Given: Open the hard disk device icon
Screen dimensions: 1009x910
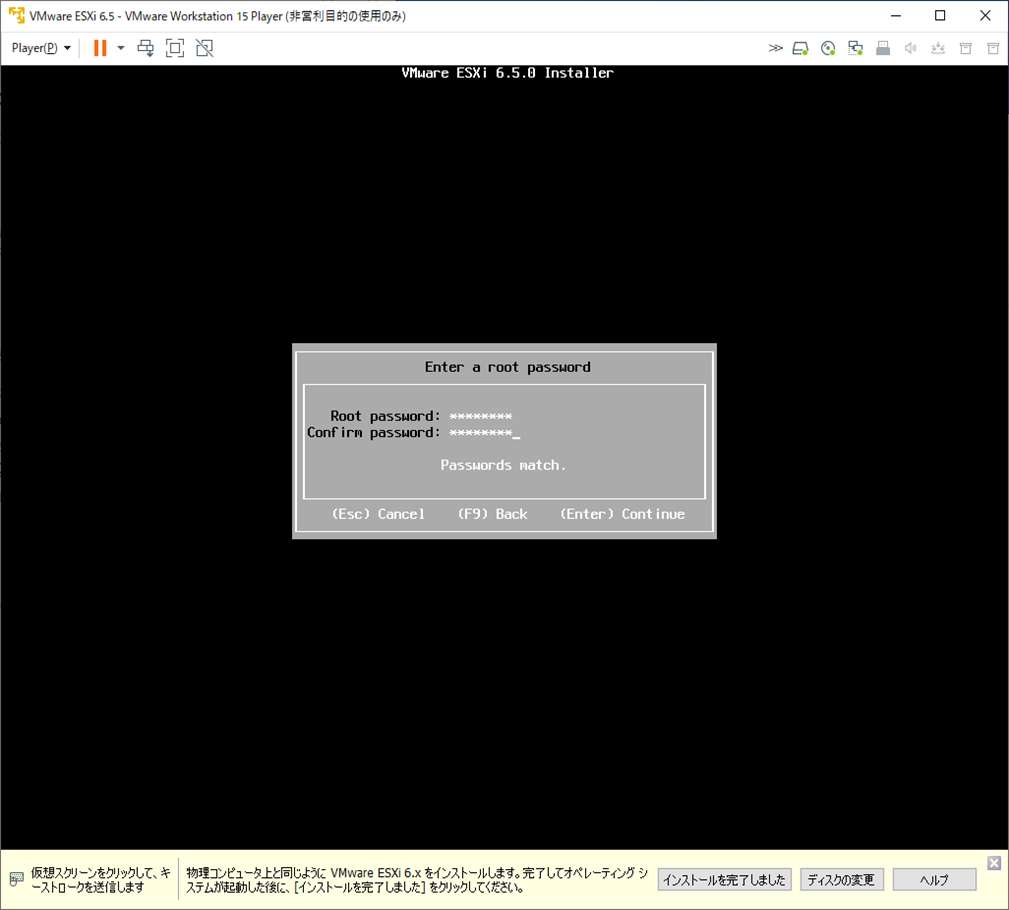Looking at the screenshot, I should point(801,48).
